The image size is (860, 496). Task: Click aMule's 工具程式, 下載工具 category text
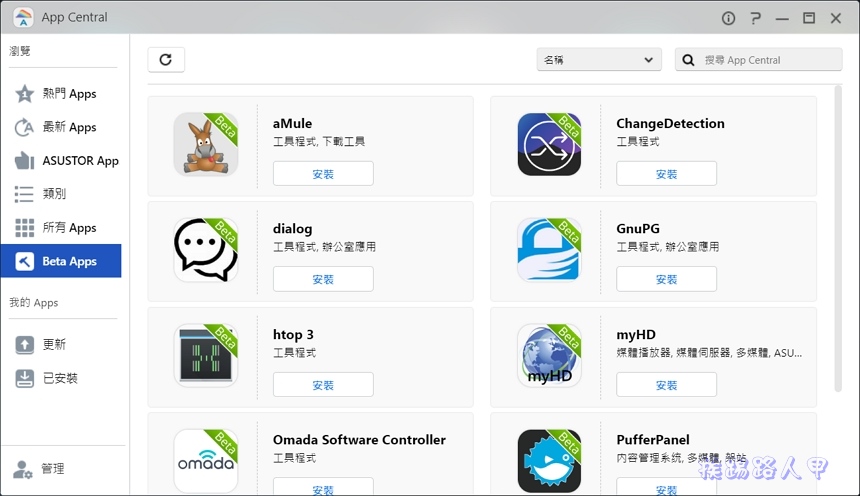click(319, 142)
